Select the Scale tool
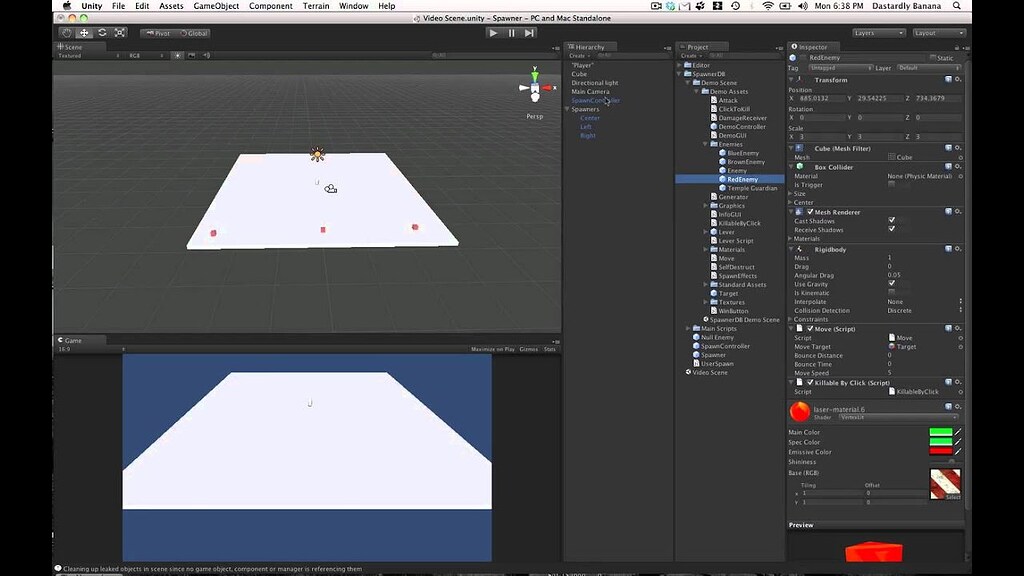The width and height of the screenshot is (1024, 576). 119,32
